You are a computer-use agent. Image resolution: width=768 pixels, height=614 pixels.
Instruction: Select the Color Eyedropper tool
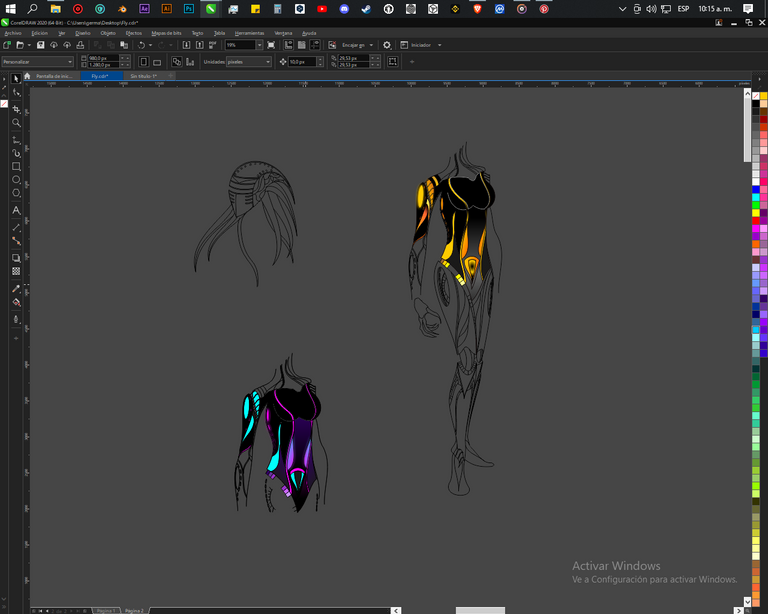(x=16, y=288)
